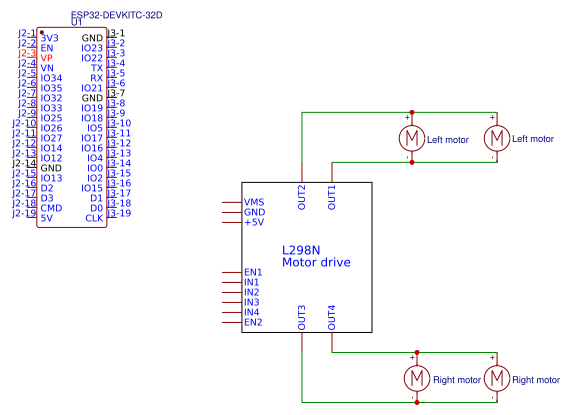This screenshot has width=571, height=415.
Task: Select the EN1 pin stub
Action: (x=232, y=272)
